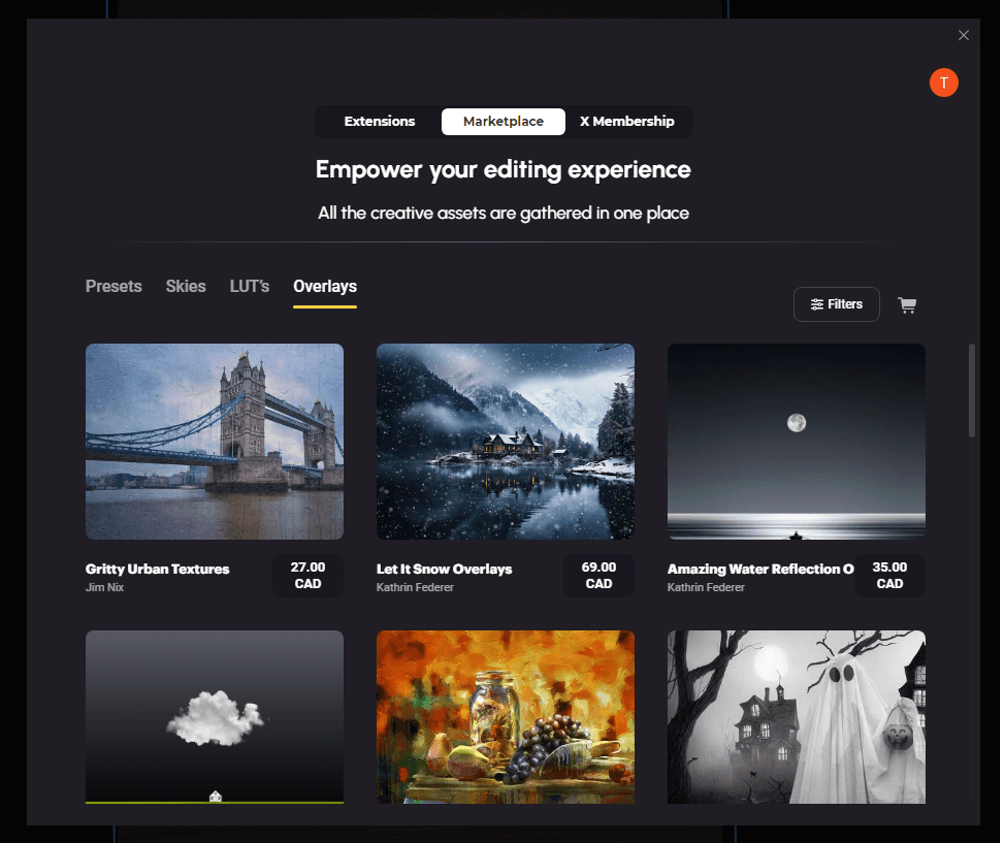Open the Filters button
This screenshot has height=843, width=1000.
coord(836,305)
